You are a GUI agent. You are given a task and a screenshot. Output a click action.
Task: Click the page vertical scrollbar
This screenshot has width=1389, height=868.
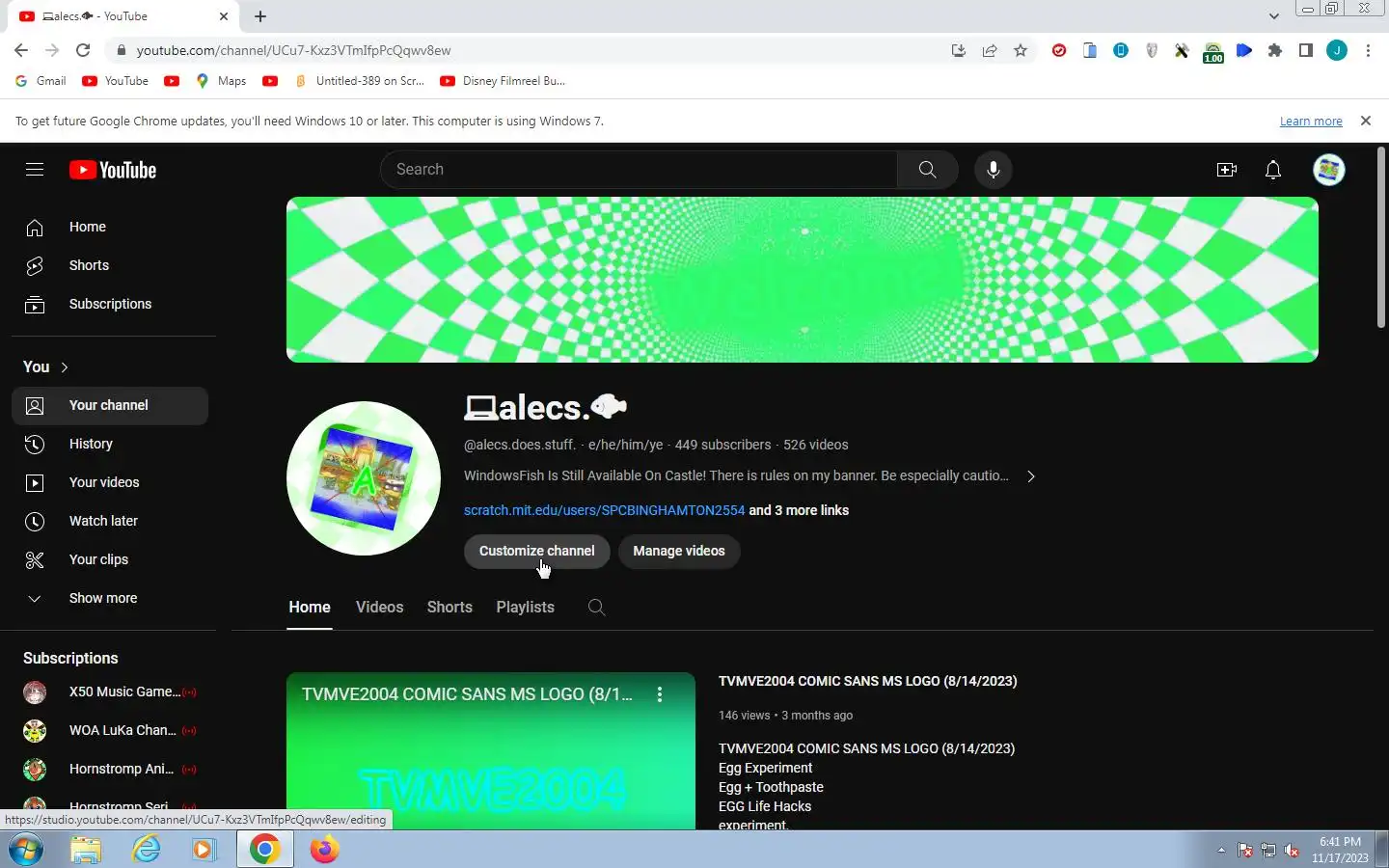[1381, 237]
